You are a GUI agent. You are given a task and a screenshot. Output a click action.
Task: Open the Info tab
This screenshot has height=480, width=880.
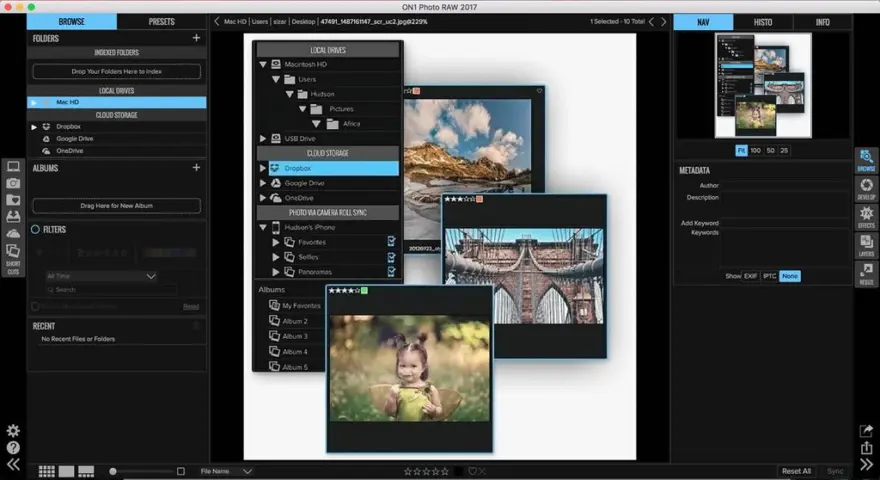click(x=823, y=22)
